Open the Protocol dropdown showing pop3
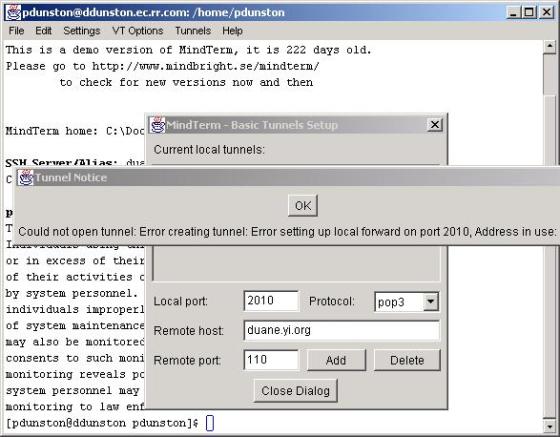 click(x=431, y=302)
